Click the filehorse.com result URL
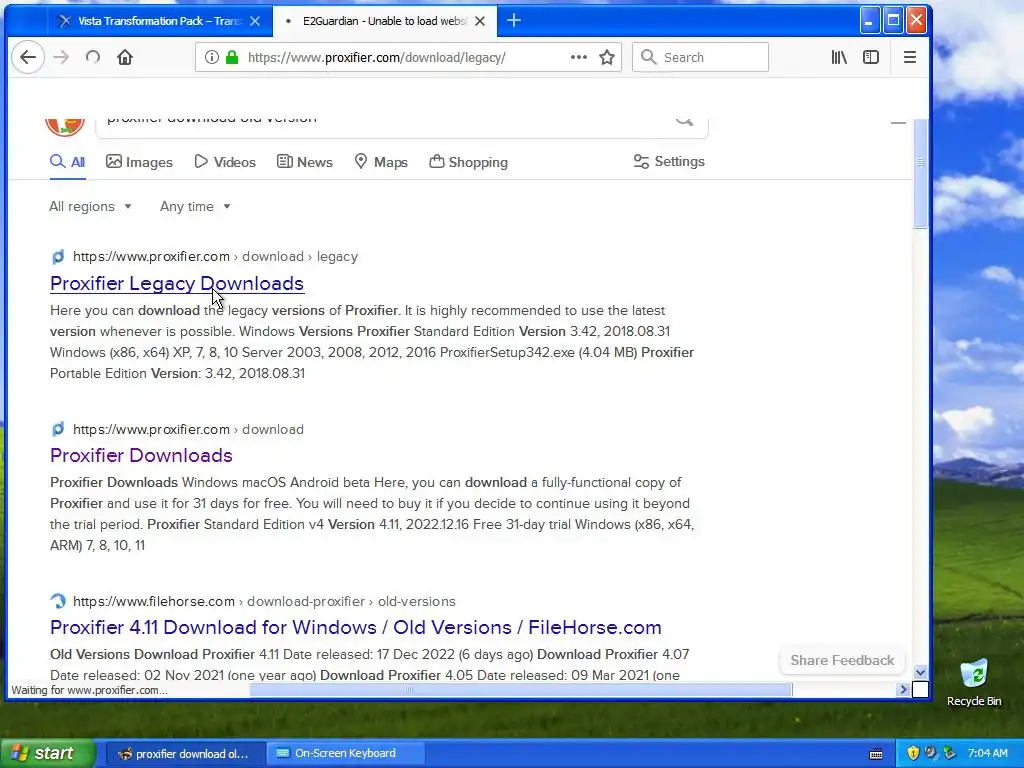This screenshot has width=1024, height=768. [x=264, y=601]
